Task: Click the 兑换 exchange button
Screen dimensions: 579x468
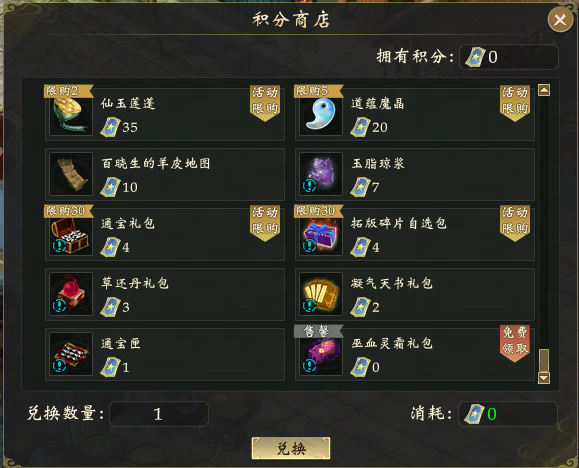Action: (291, 448)
